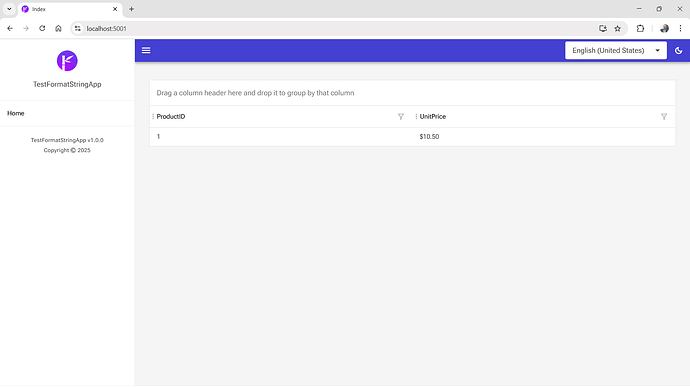Switch to dark mode with moon icon

coord(679,50)
